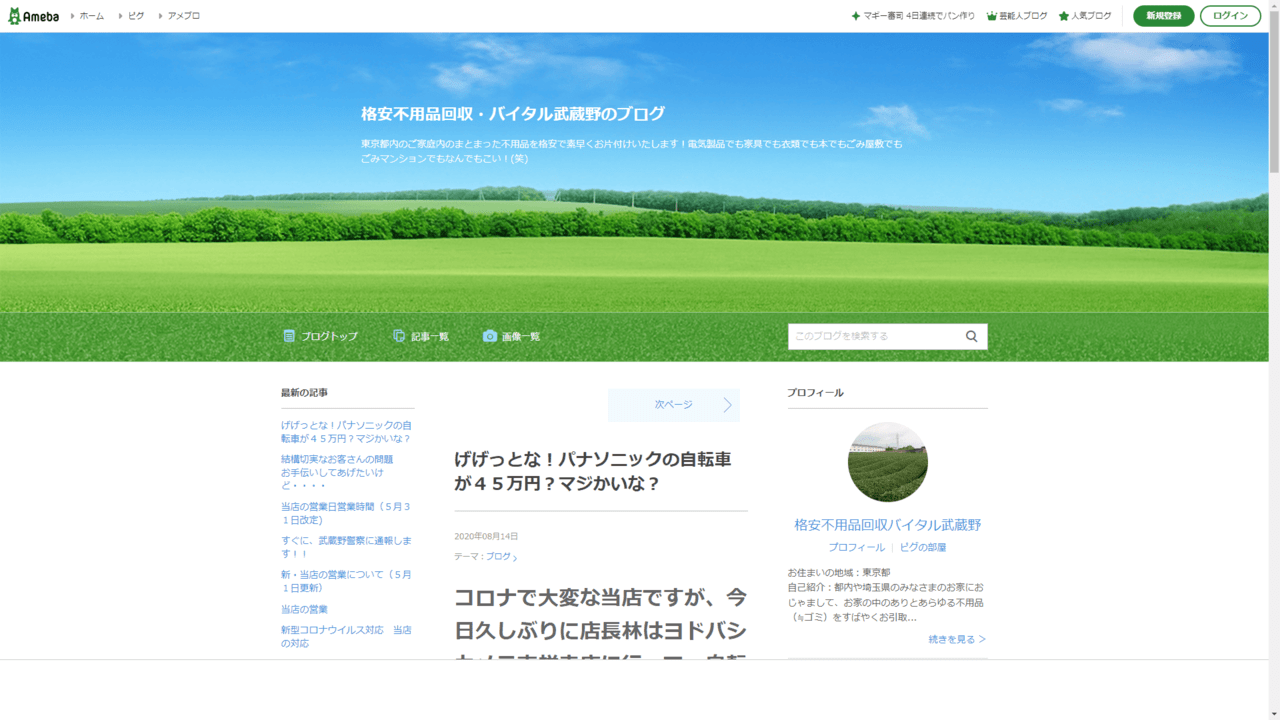Click the diamond icon beside マギー審司 headline
This screenshot has height=720, width=1280.
854,16
